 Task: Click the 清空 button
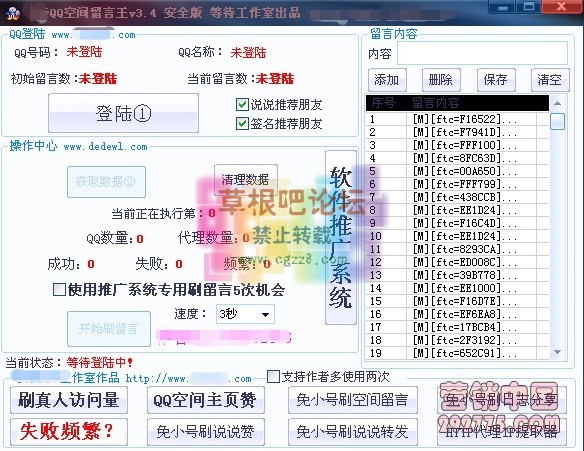[550, 80]
